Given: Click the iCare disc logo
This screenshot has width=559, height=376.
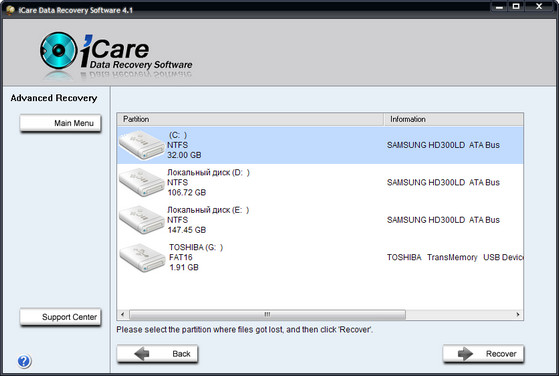Looking at the screenshot, I should click(x=58, y=50).
